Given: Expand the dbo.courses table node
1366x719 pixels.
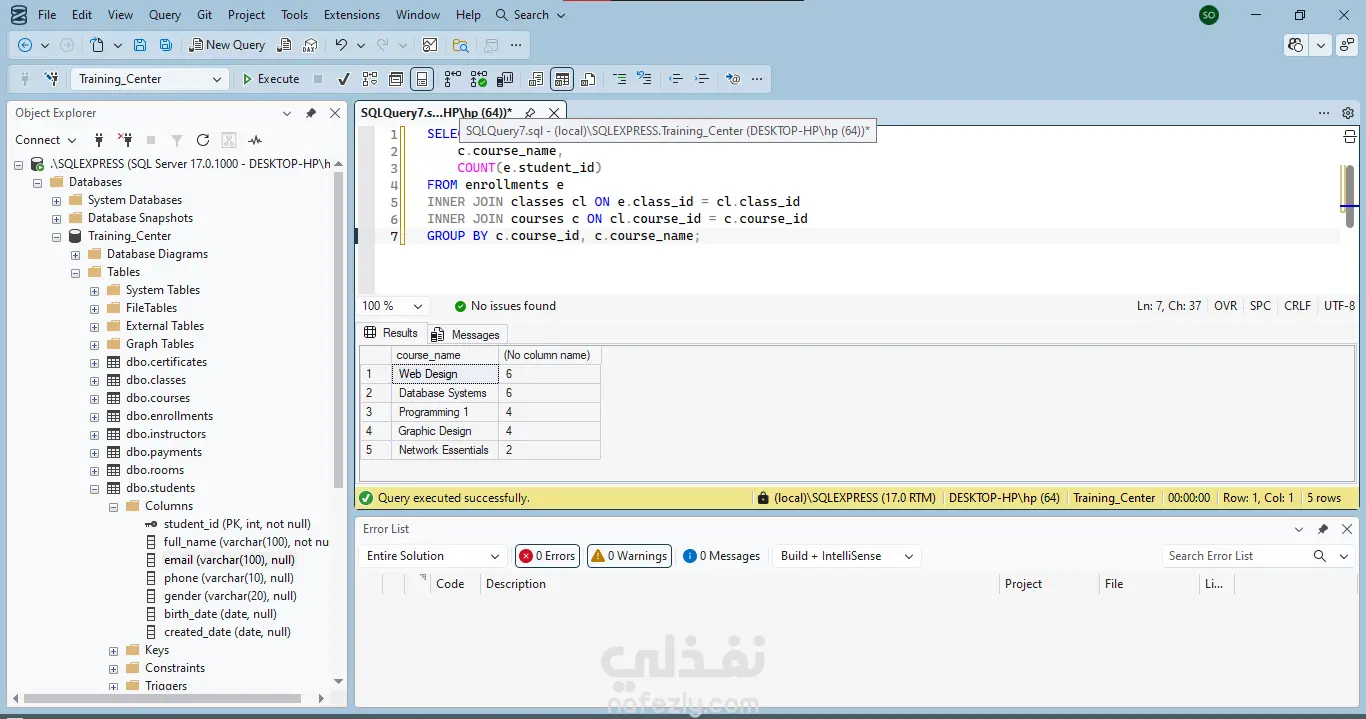Looking at the screenshot, I should click(x=94, y=398).
